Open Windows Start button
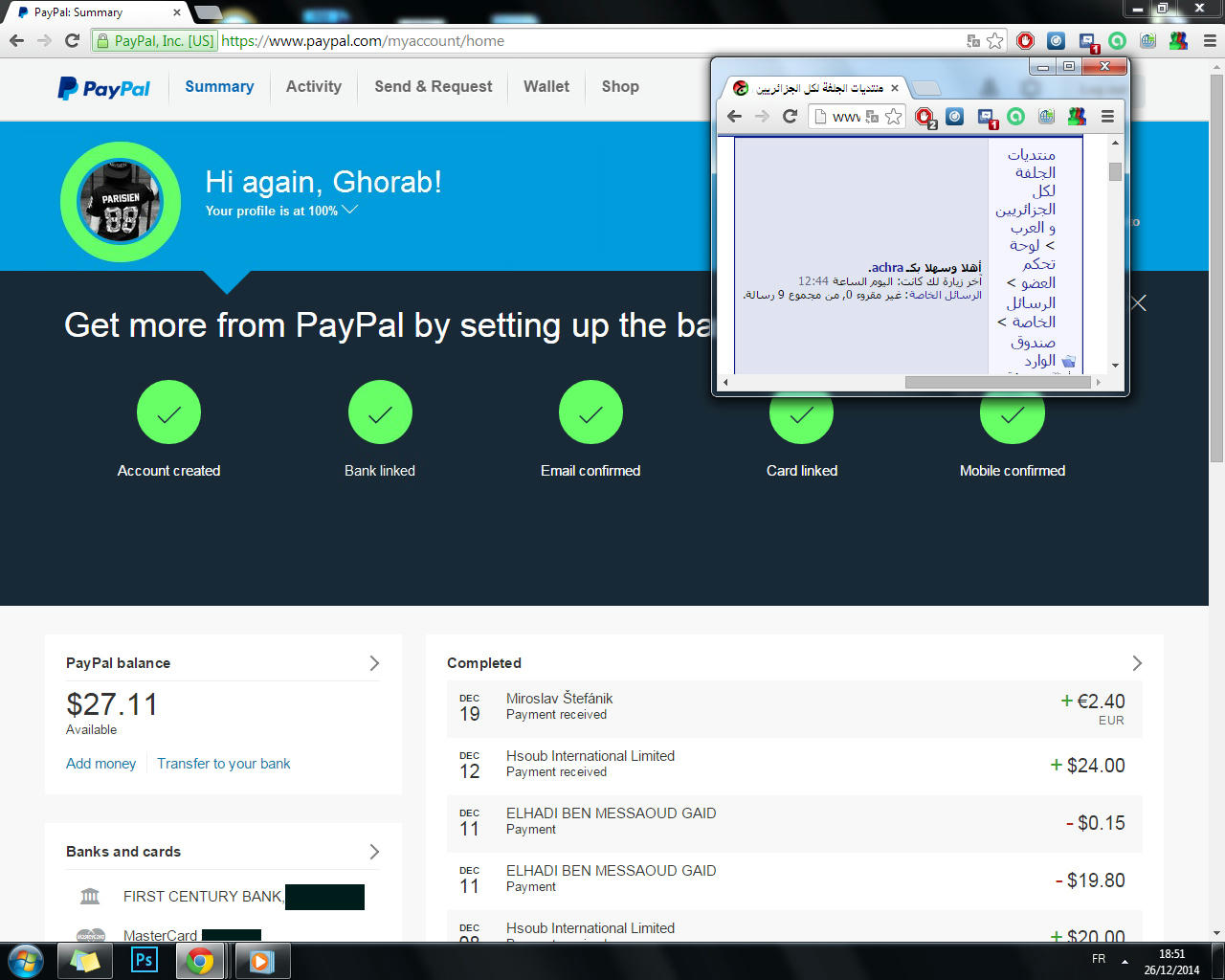 click(26, 960)
